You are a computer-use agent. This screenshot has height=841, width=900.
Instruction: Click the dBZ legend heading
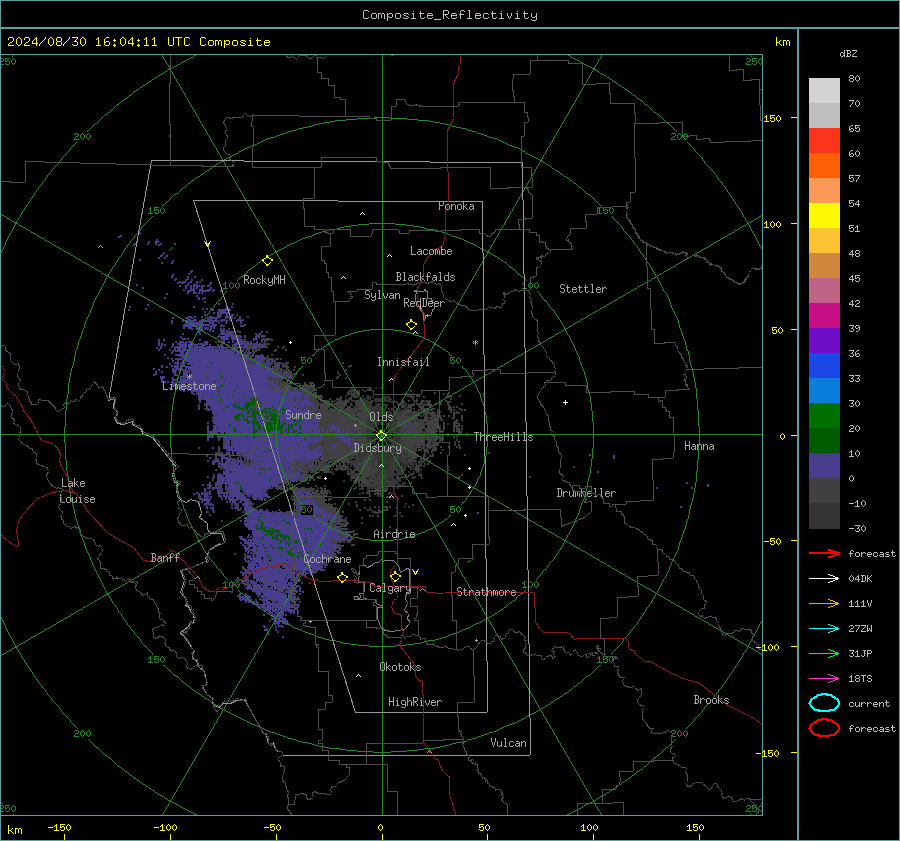pos(848,53)
